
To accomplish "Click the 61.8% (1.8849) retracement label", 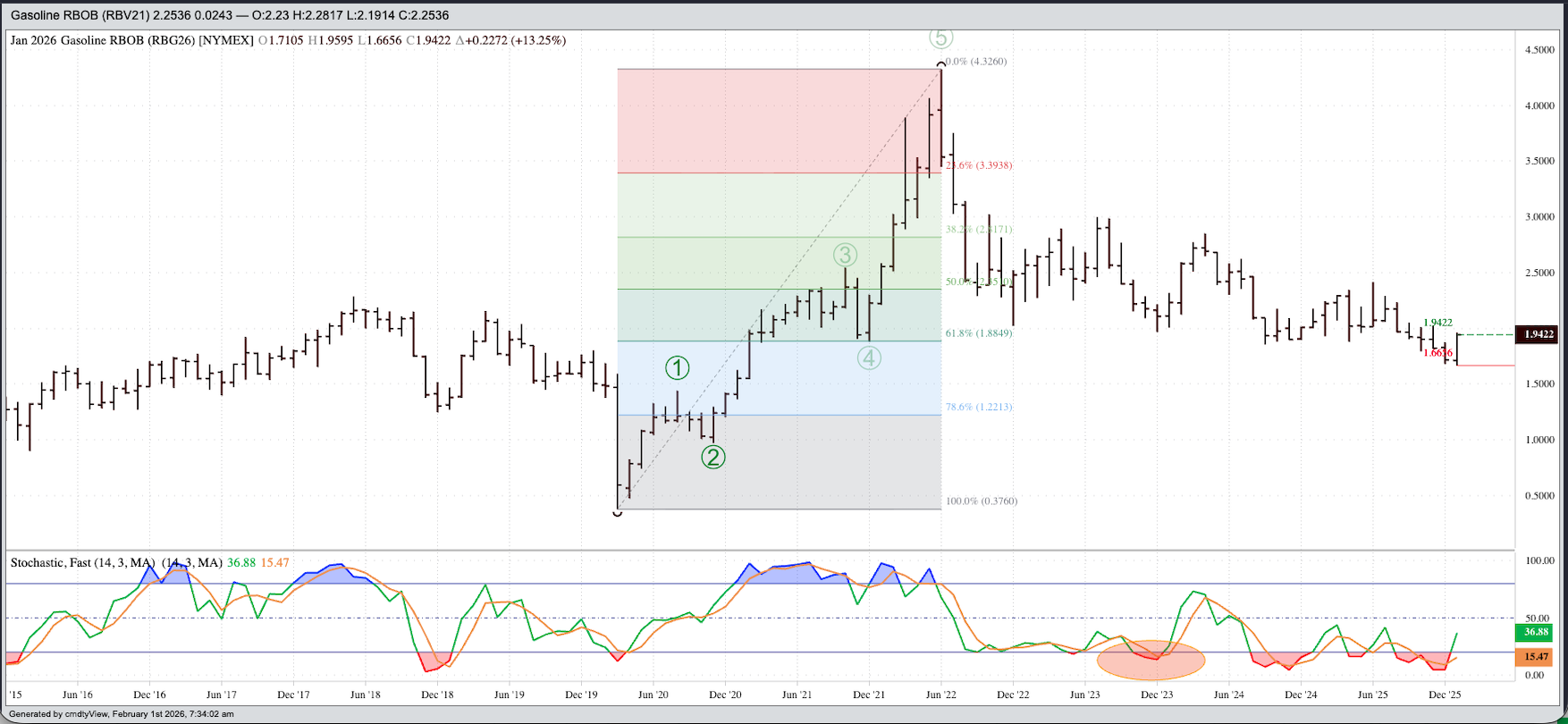I will tap(979, 333).
